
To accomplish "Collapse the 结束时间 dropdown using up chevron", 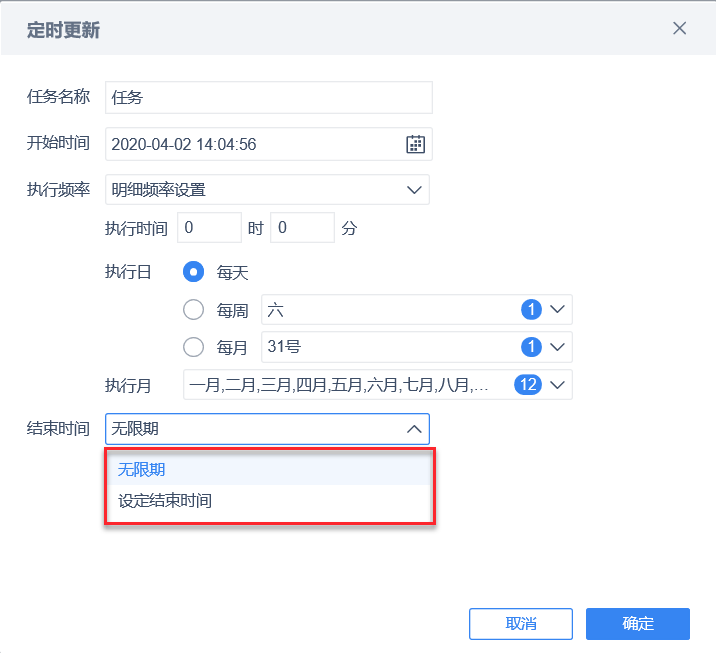I will click(x=414, y=429).
